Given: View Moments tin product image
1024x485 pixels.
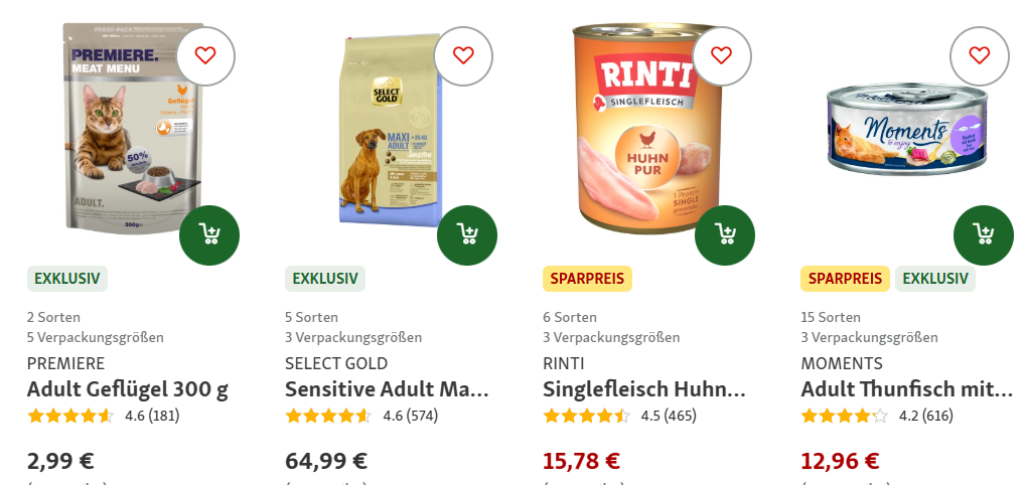Looking at the screenshot, I should (908, 129).
